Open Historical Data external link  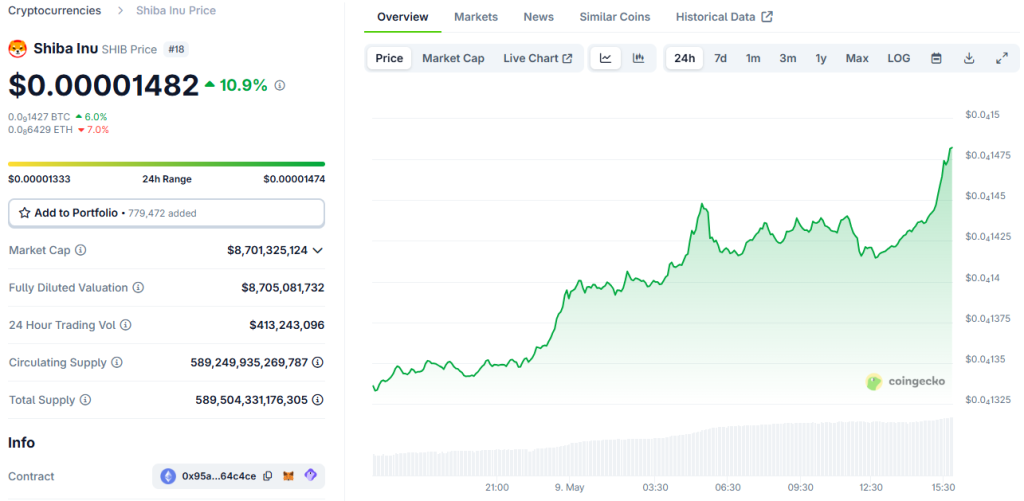tap(723, 17)
